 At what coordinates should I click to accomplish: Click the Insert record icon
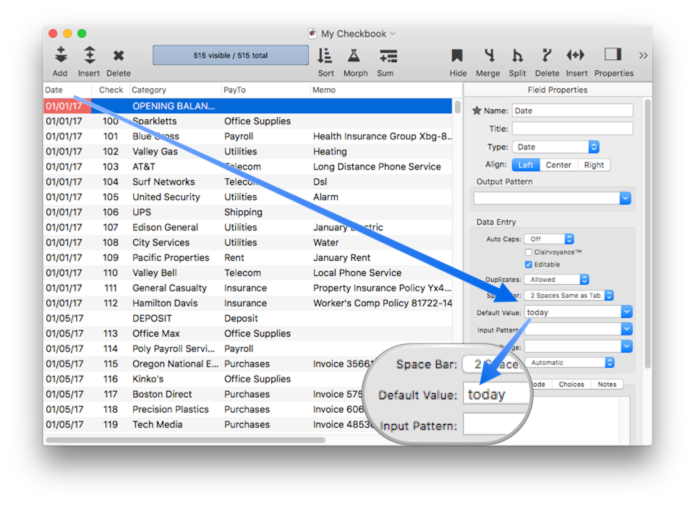click(x=89, y=55)
